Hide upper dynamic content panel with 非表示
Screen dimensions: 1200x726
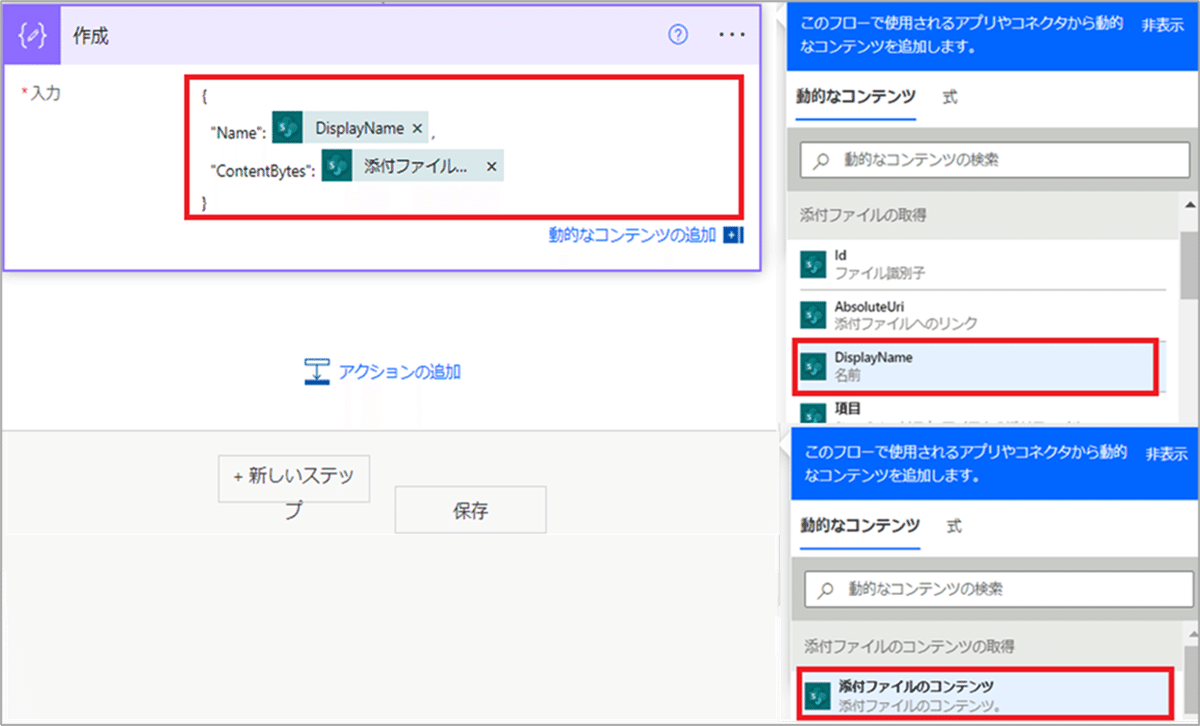(x=1162, y=25)
